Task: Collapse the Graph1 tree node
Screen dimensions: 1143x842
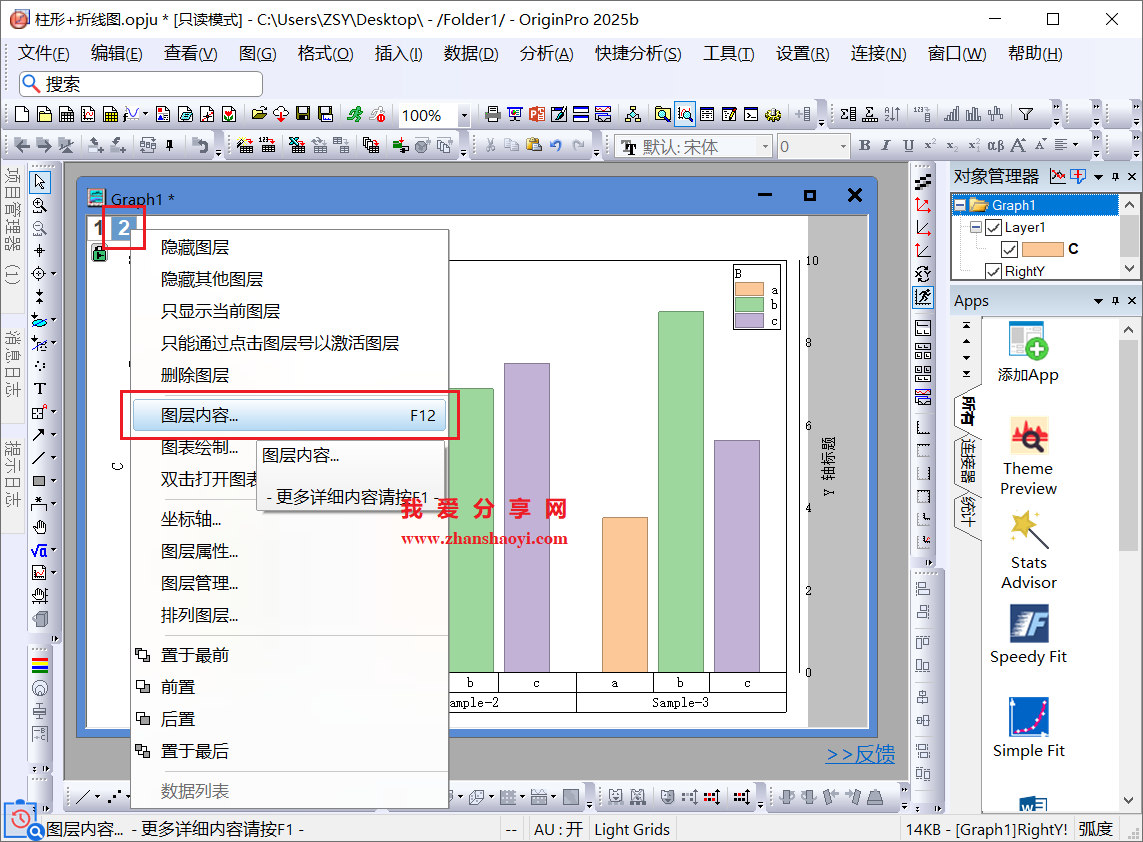Action: [960, 205]
